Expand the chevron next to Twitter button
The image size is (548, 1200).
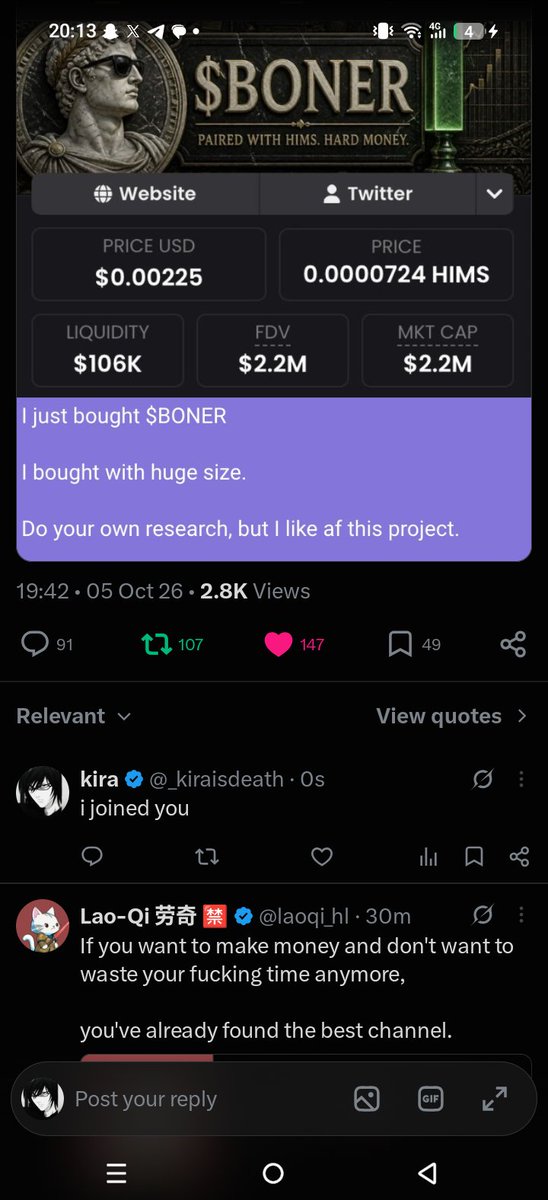pyautogui.click(x=494, y=194)
